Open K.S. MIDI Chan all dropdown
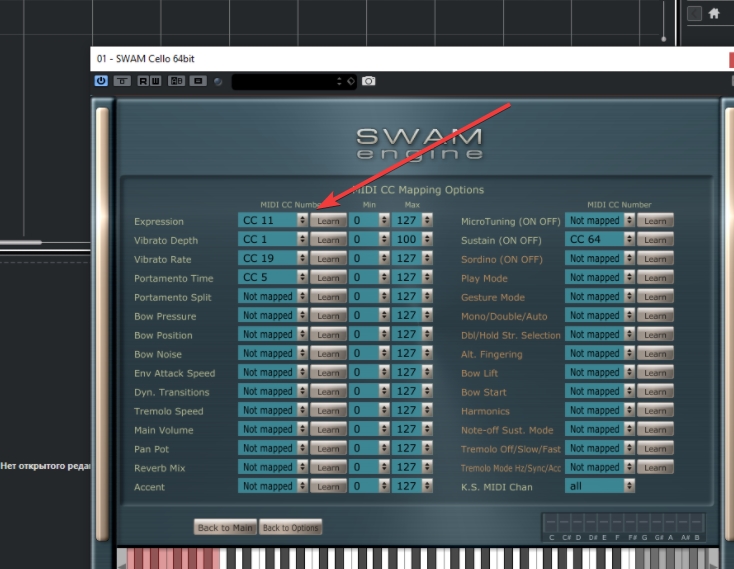The image size is (734, 569). pos(600,486)
